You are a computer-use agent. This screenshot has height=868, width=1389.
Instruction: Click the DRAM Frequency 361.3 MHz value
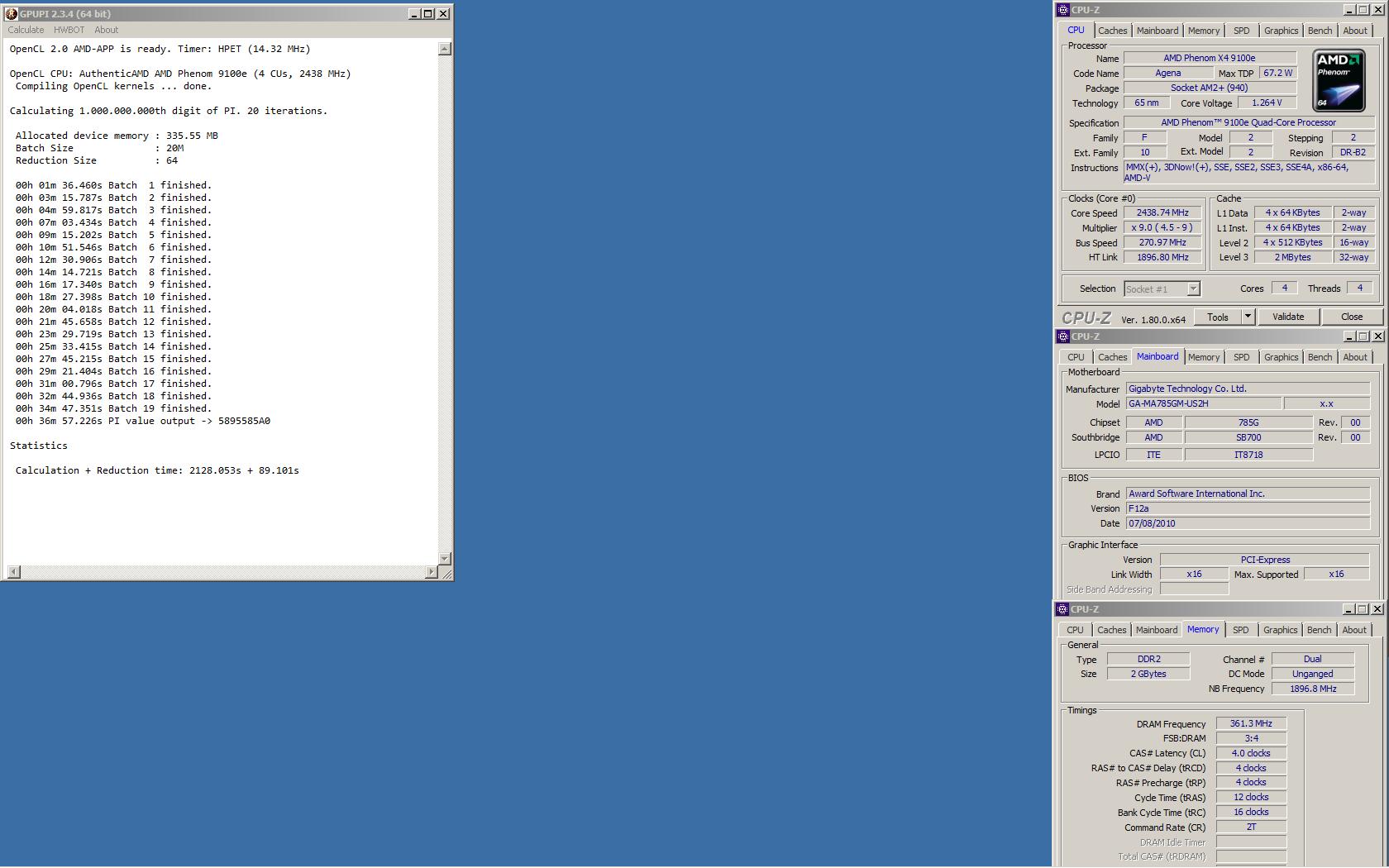(x=1251, y=723)
